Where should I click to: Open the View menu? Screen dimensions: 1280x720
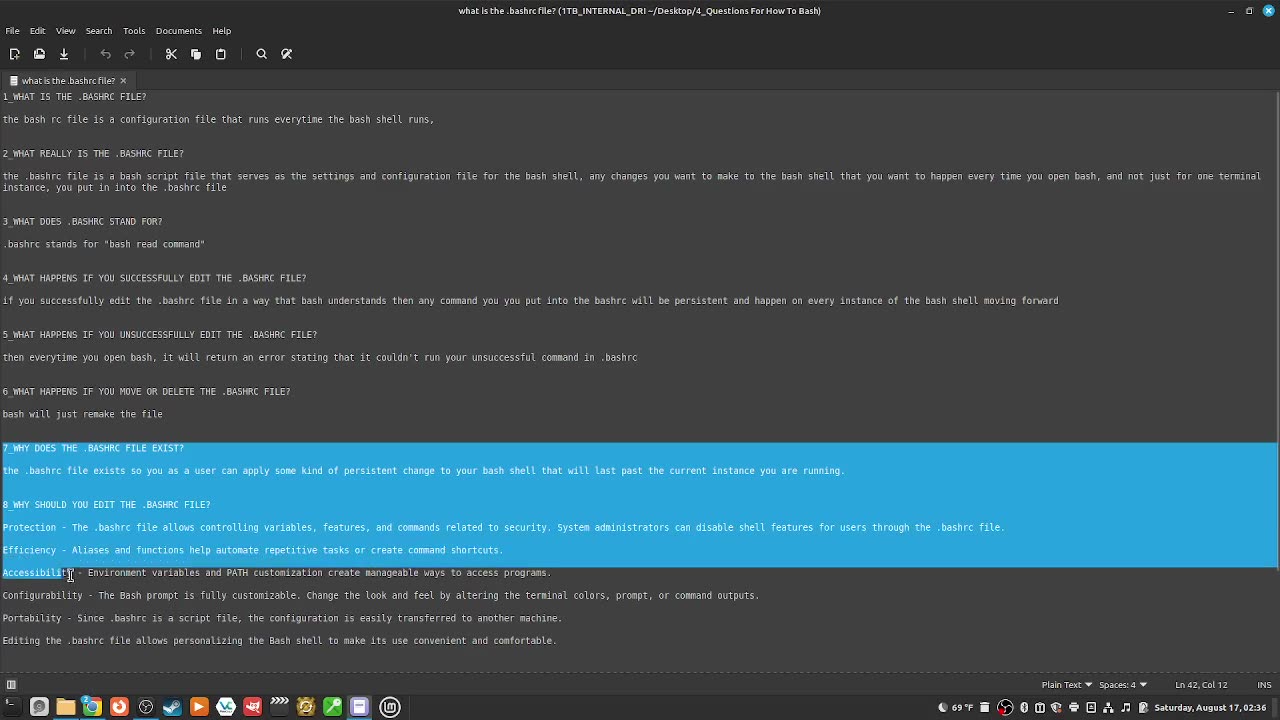(65, 31)
